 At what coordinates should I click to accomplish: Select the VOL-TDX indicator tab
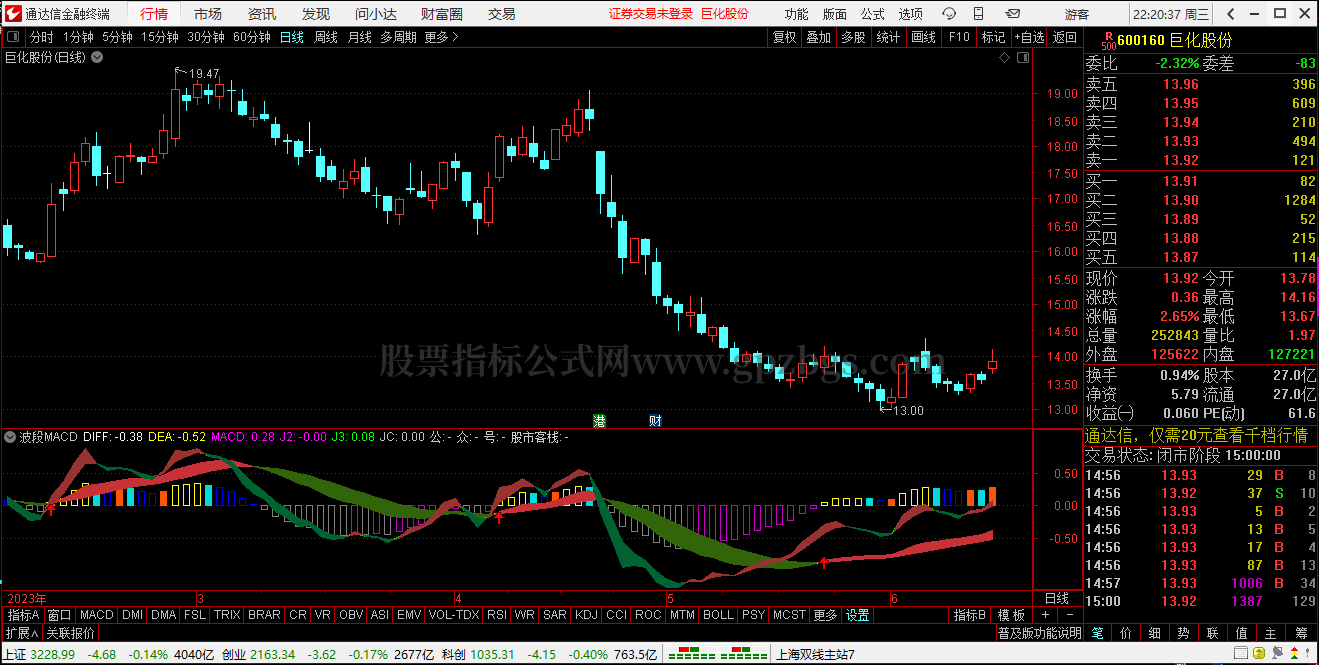453,615
